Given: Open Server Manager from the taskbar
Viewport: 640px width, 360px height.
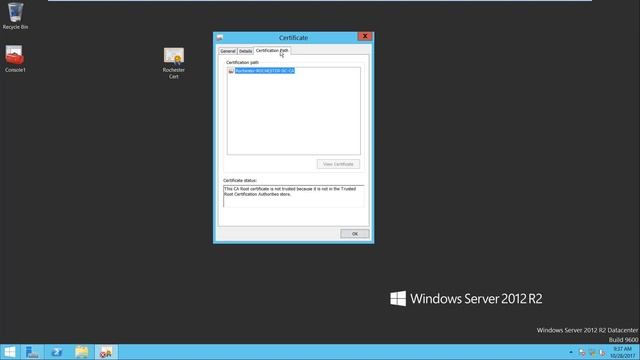Looking at the screenshot, I should pyautogui.click(x=32, y=352).
